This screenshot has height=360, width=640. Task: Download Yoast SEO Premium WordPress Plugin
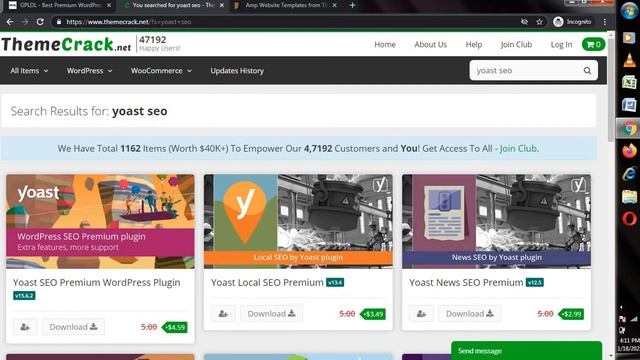73,327
